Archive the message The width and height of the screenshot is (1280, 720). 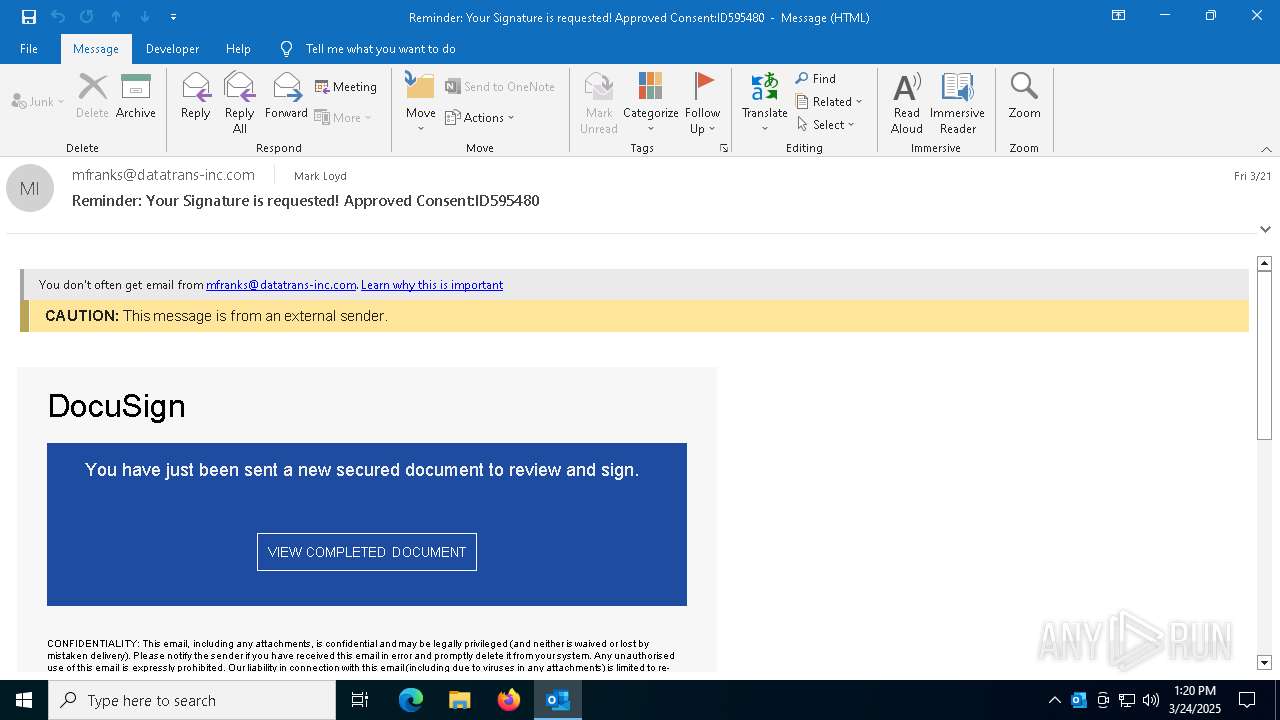pos(136,96)
